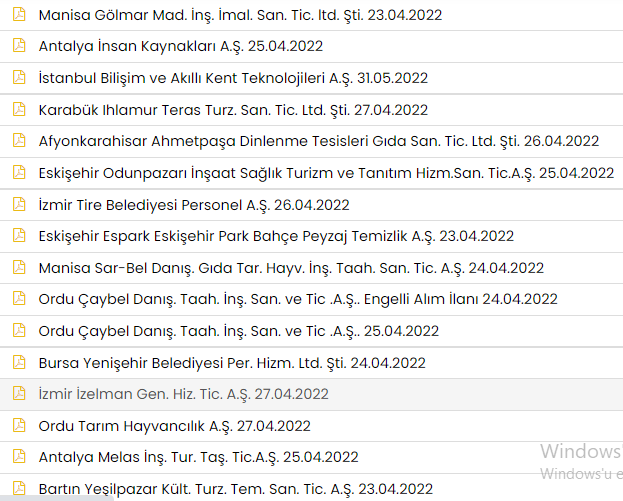Open Manisa Gölmar Mad. İnş. announcement link
Image resolution: width=623 pixels, height=501 pixels.
tap(240, 15)
